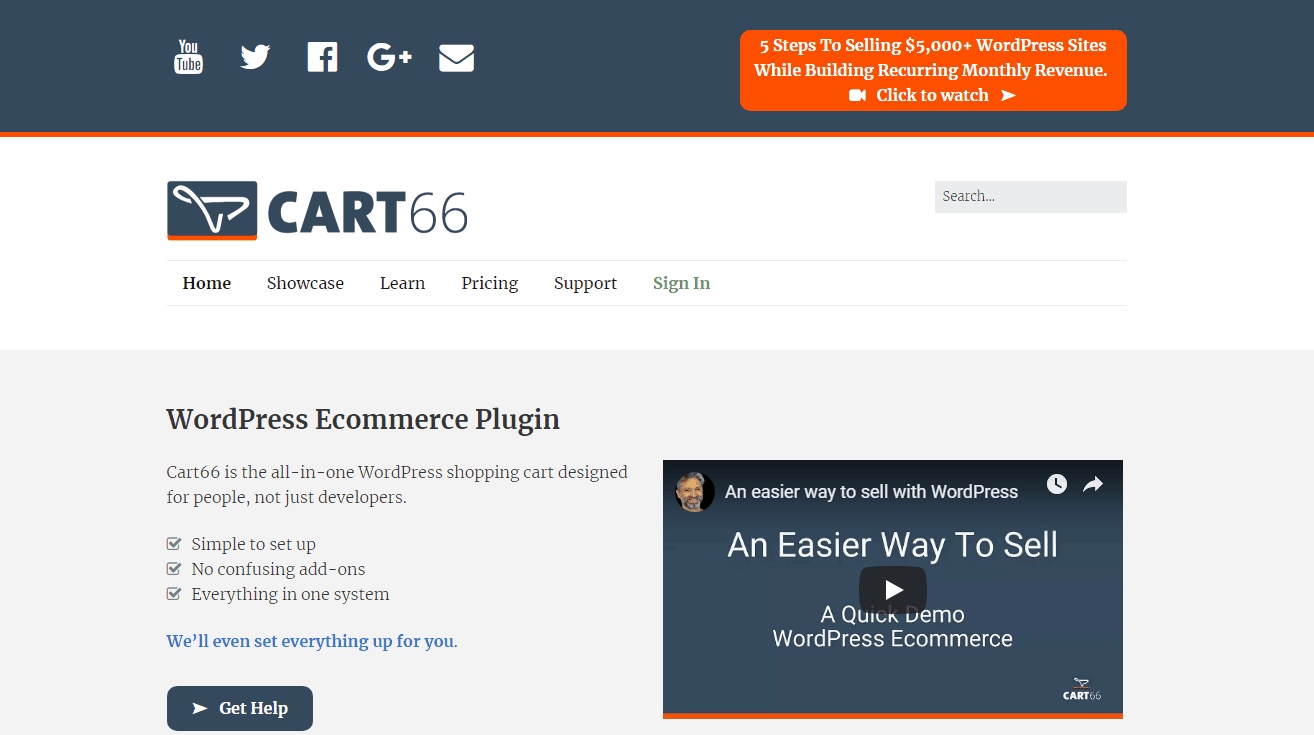Click the presenter avatar thumbnail on the video
The height and width of the screenshot is (735, 1314).
pos(696,491)
